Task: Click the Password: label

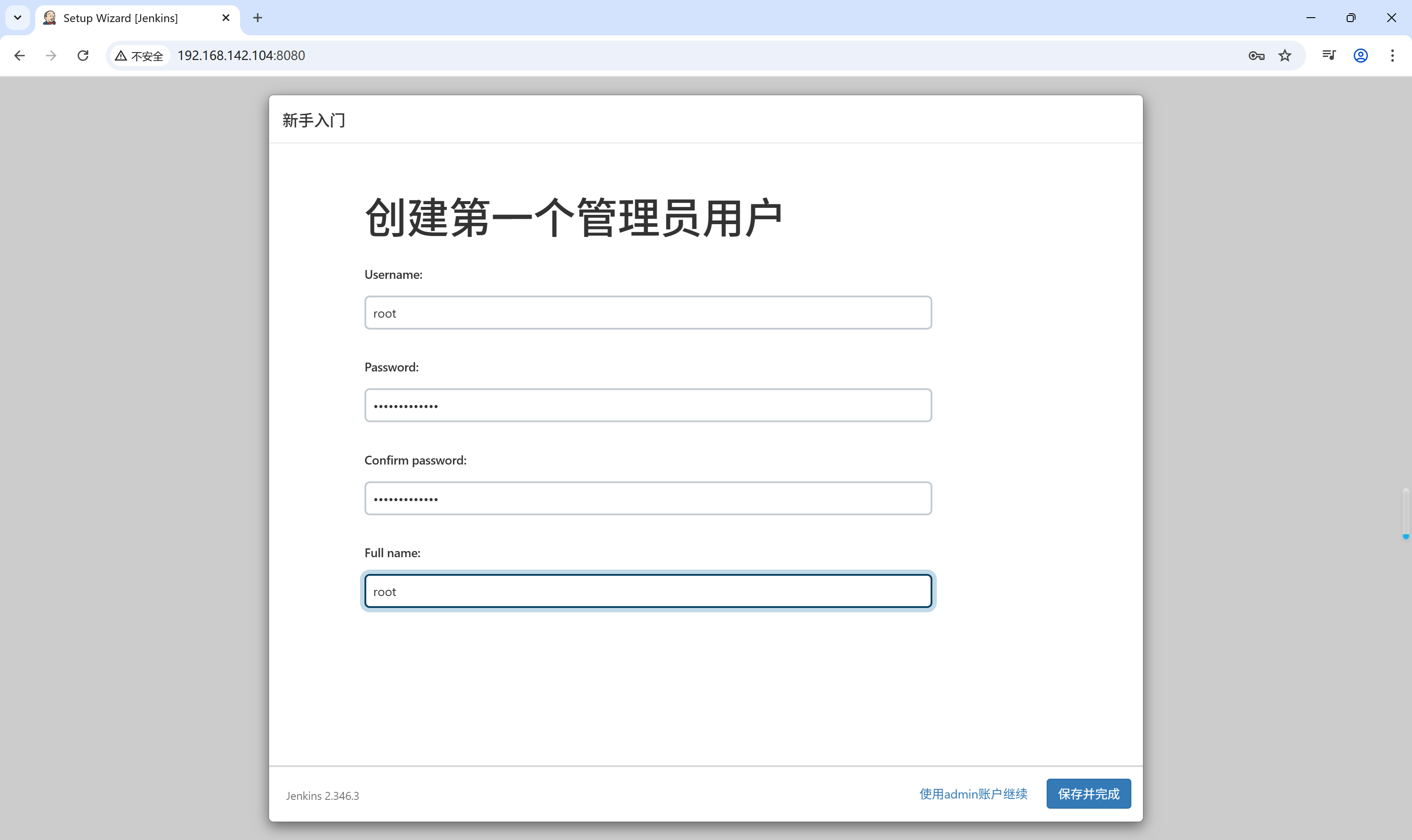Action: click(x=392, y=367)
